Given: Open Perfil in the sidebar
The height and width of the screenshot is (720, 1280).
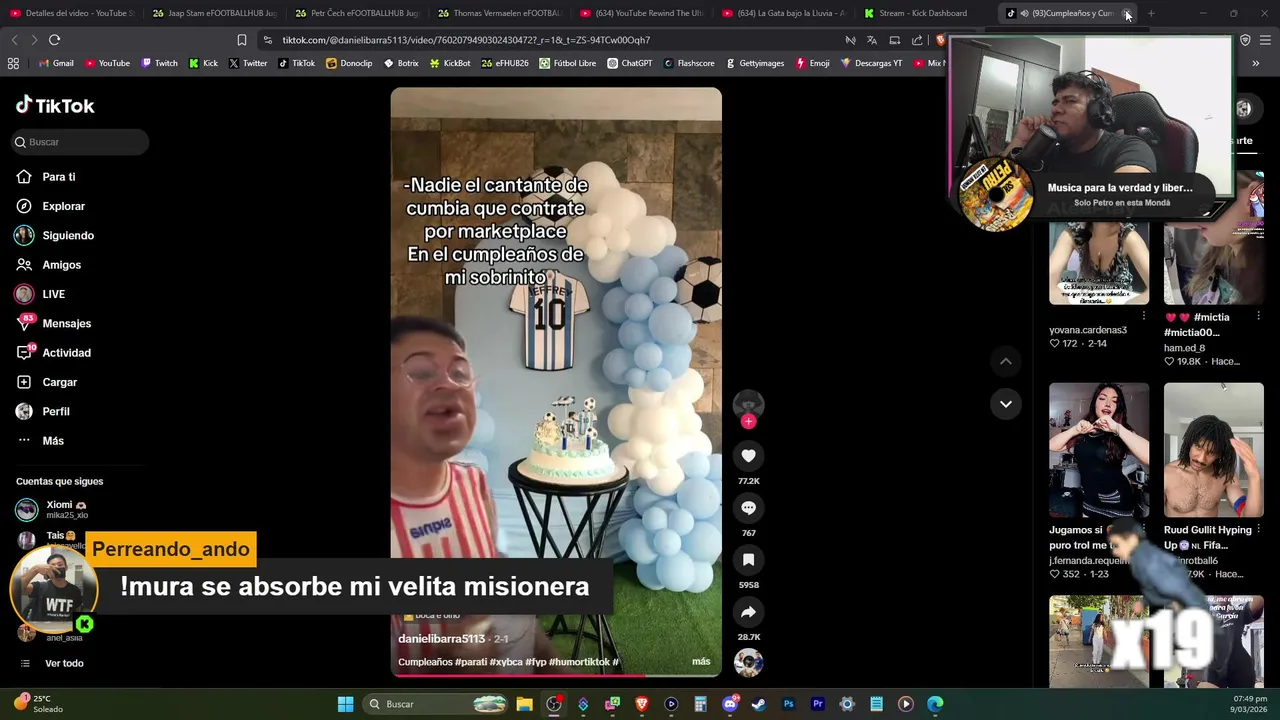Looking at the screenshot, I should (56, 412).
